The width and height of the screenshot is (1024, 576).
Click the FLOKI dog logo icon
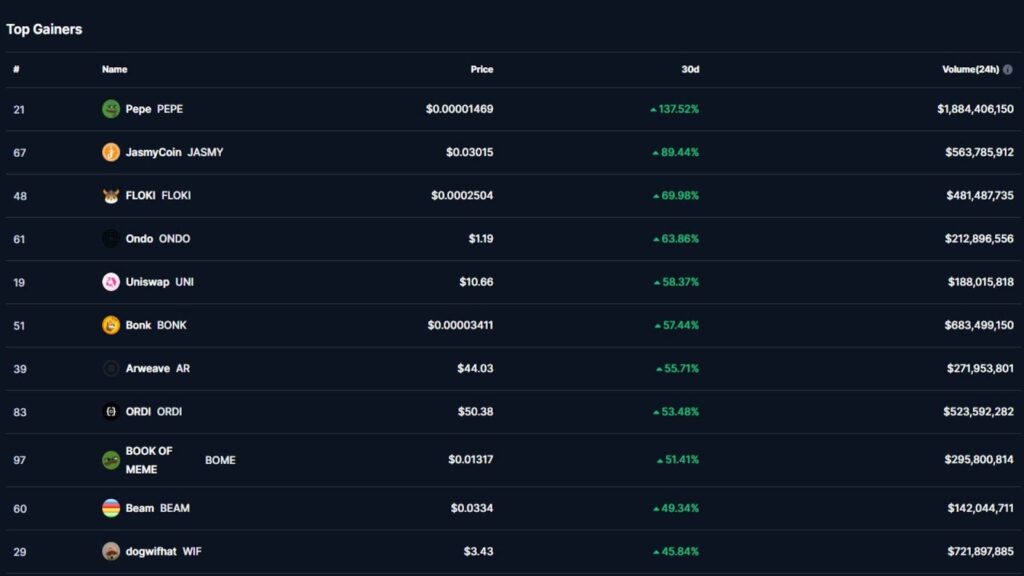point(111,195)
